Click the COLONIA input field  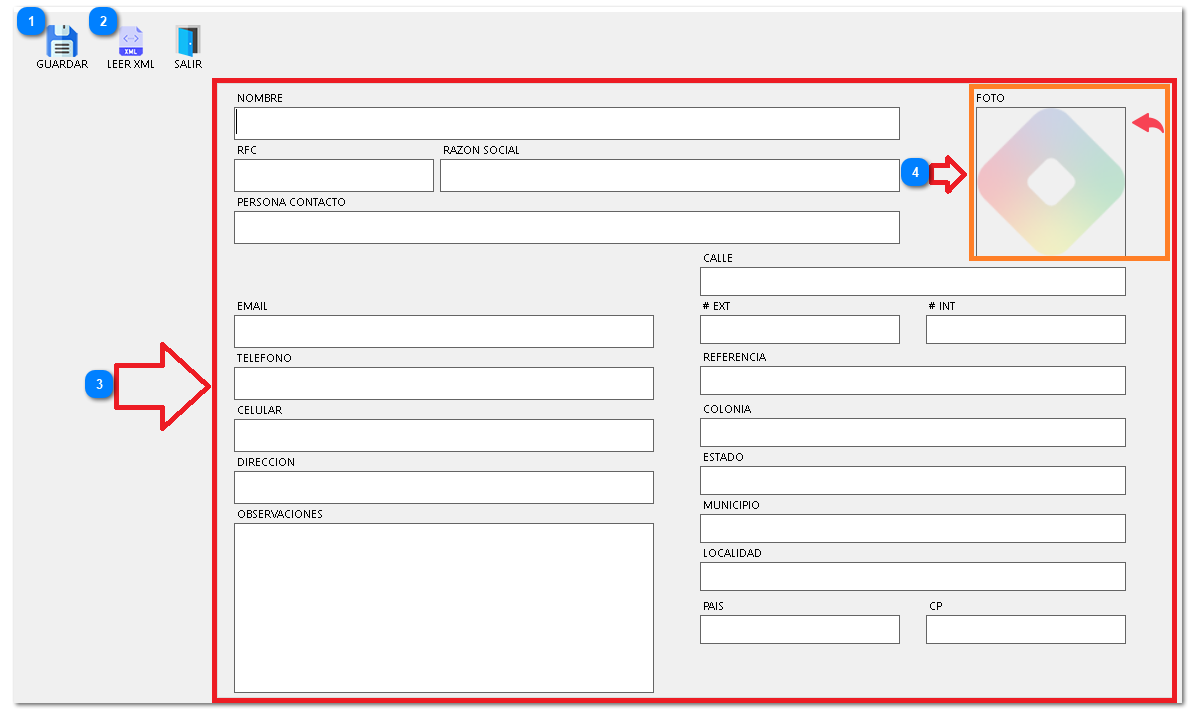(x=912, y=432)
